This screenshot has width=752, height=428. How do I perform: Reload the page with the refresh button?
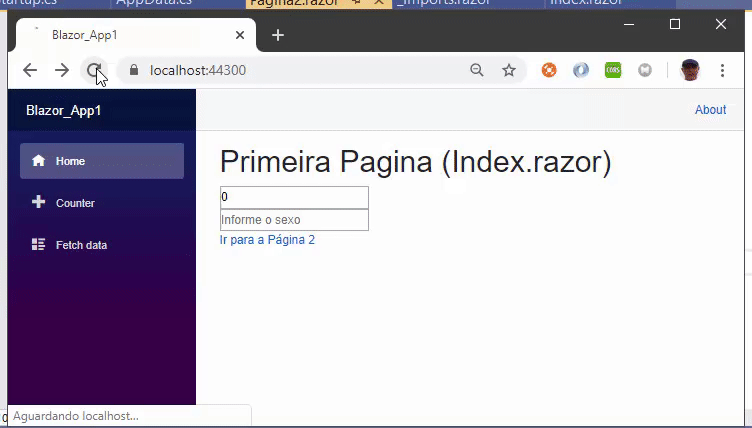(94, 70)
